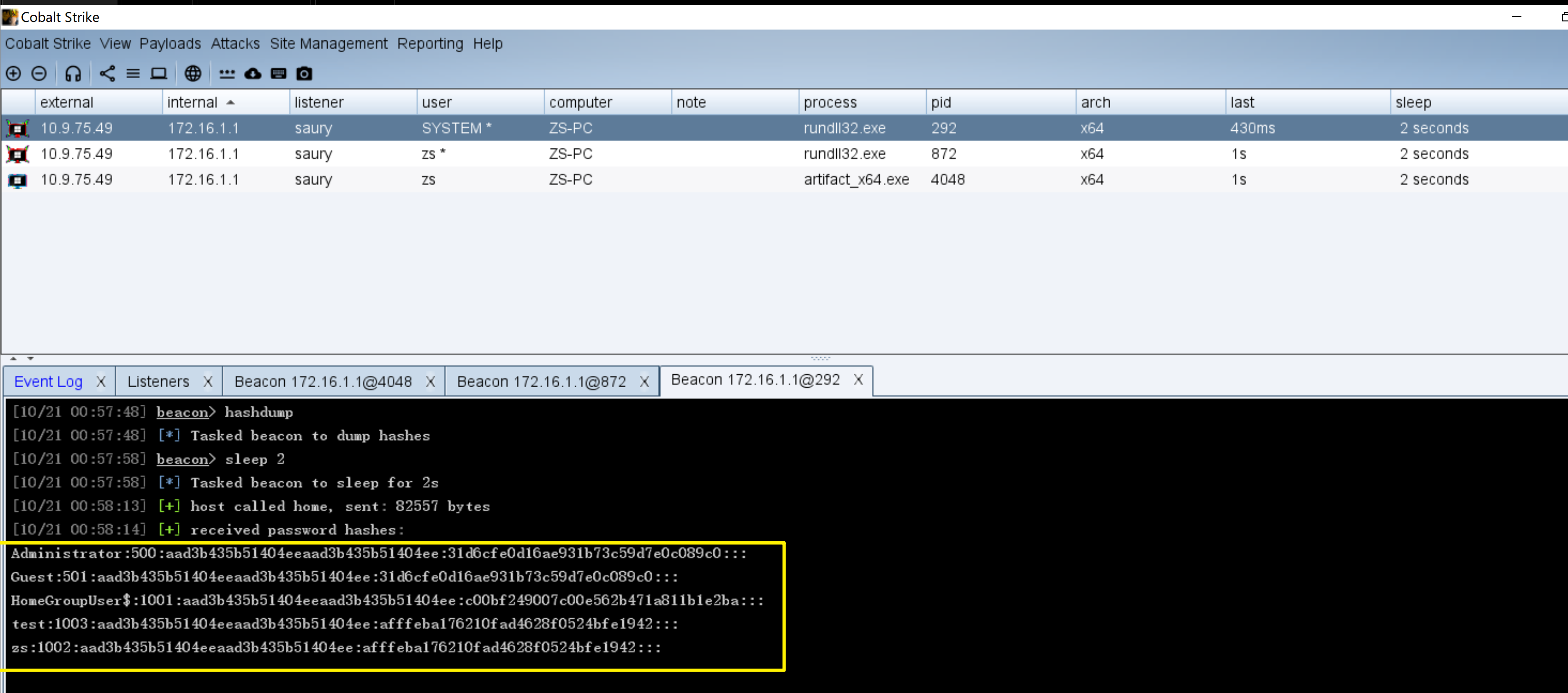The height and width of the screenshot is (693, 1568).
Task: Click the pid 4048 cell
Action: 1001,180
